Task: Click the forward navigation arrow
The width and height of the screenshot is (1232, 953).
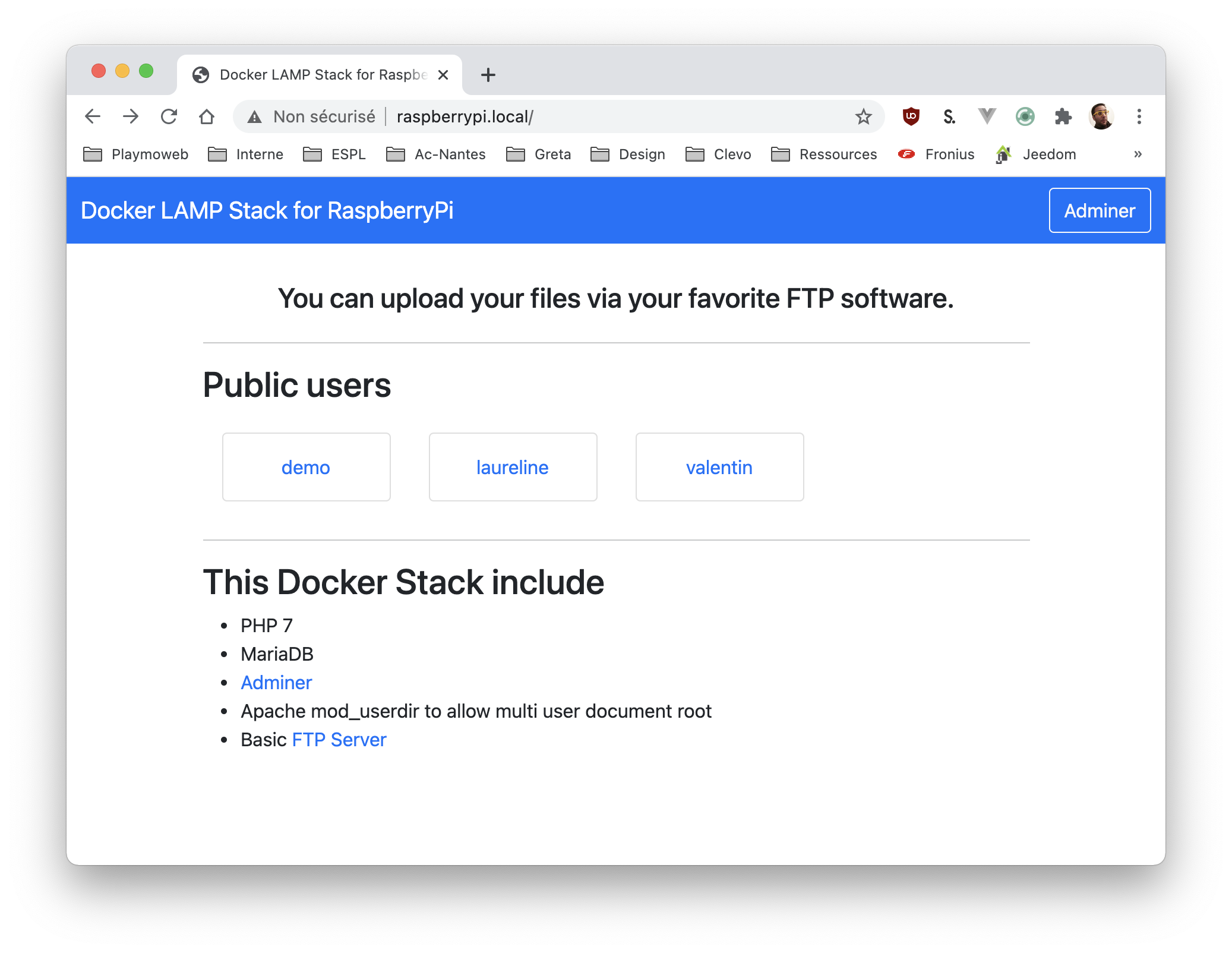Action: pos(131,116)
